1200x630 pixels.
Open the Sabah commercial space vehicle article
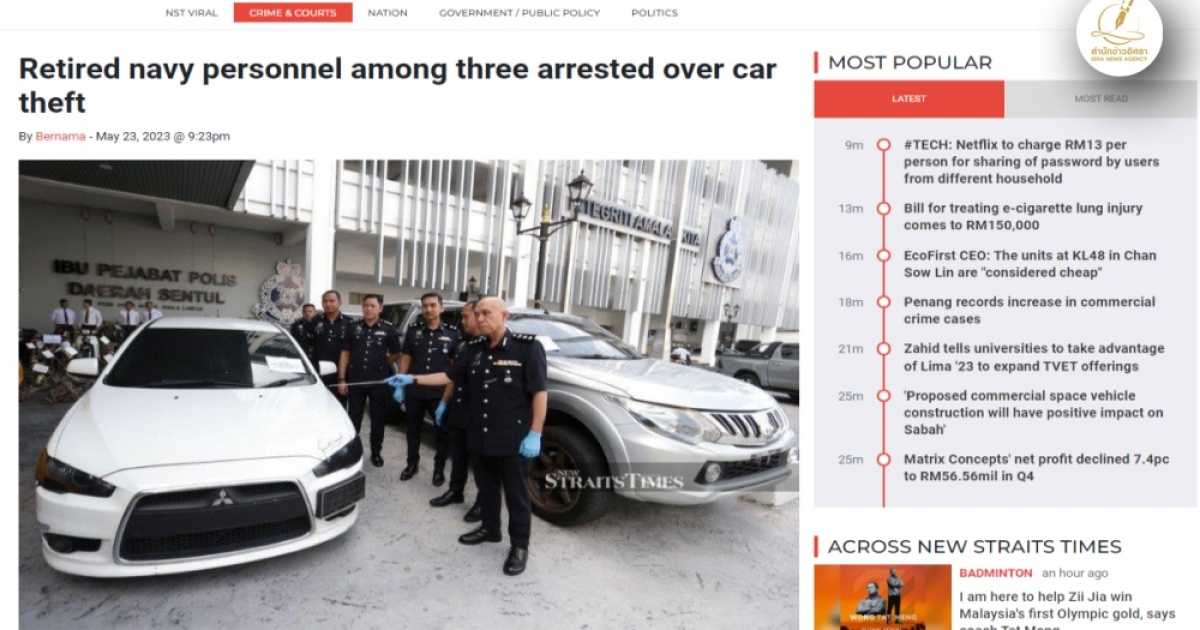point(1033,413)
